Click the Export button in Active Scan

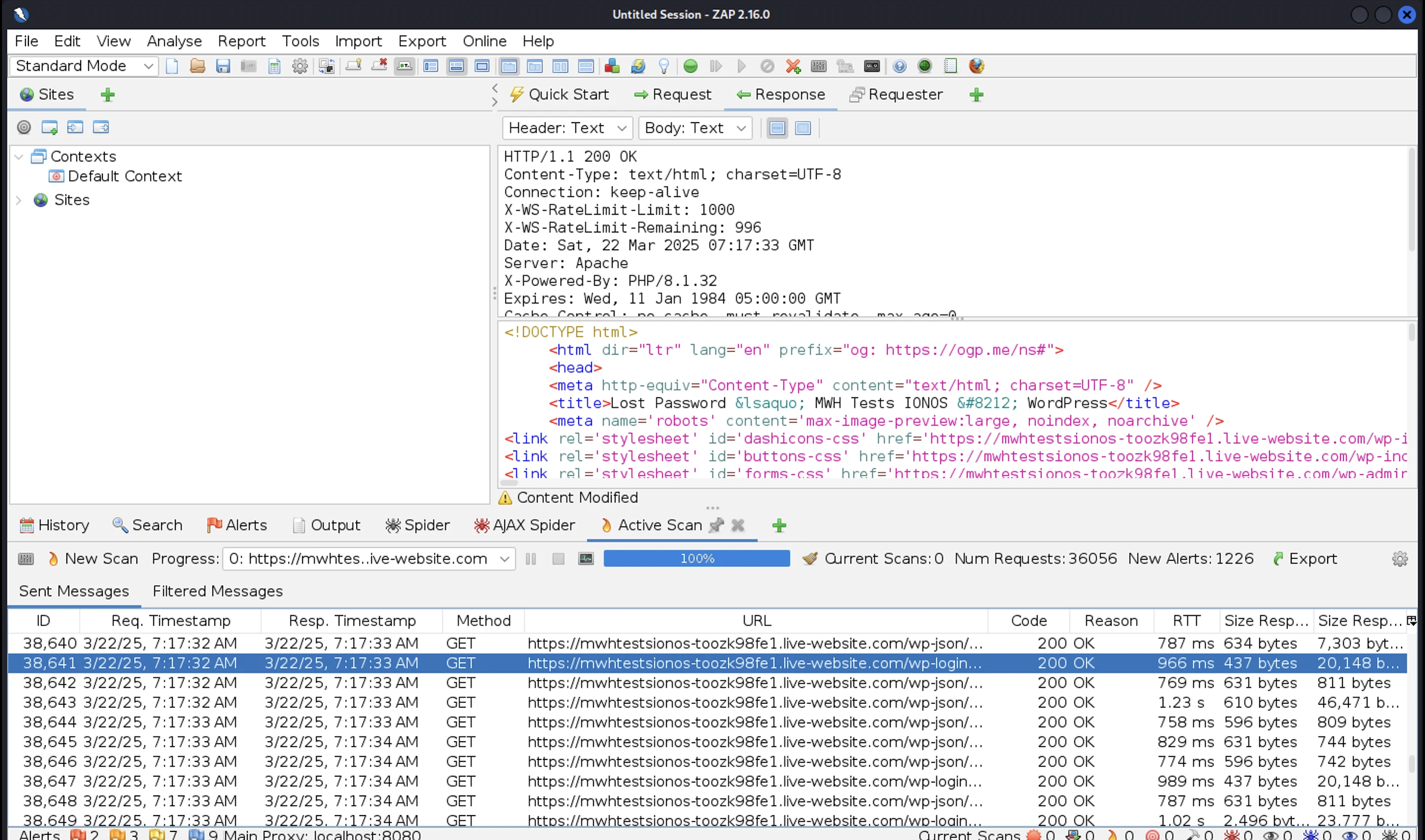(1304, 559)
